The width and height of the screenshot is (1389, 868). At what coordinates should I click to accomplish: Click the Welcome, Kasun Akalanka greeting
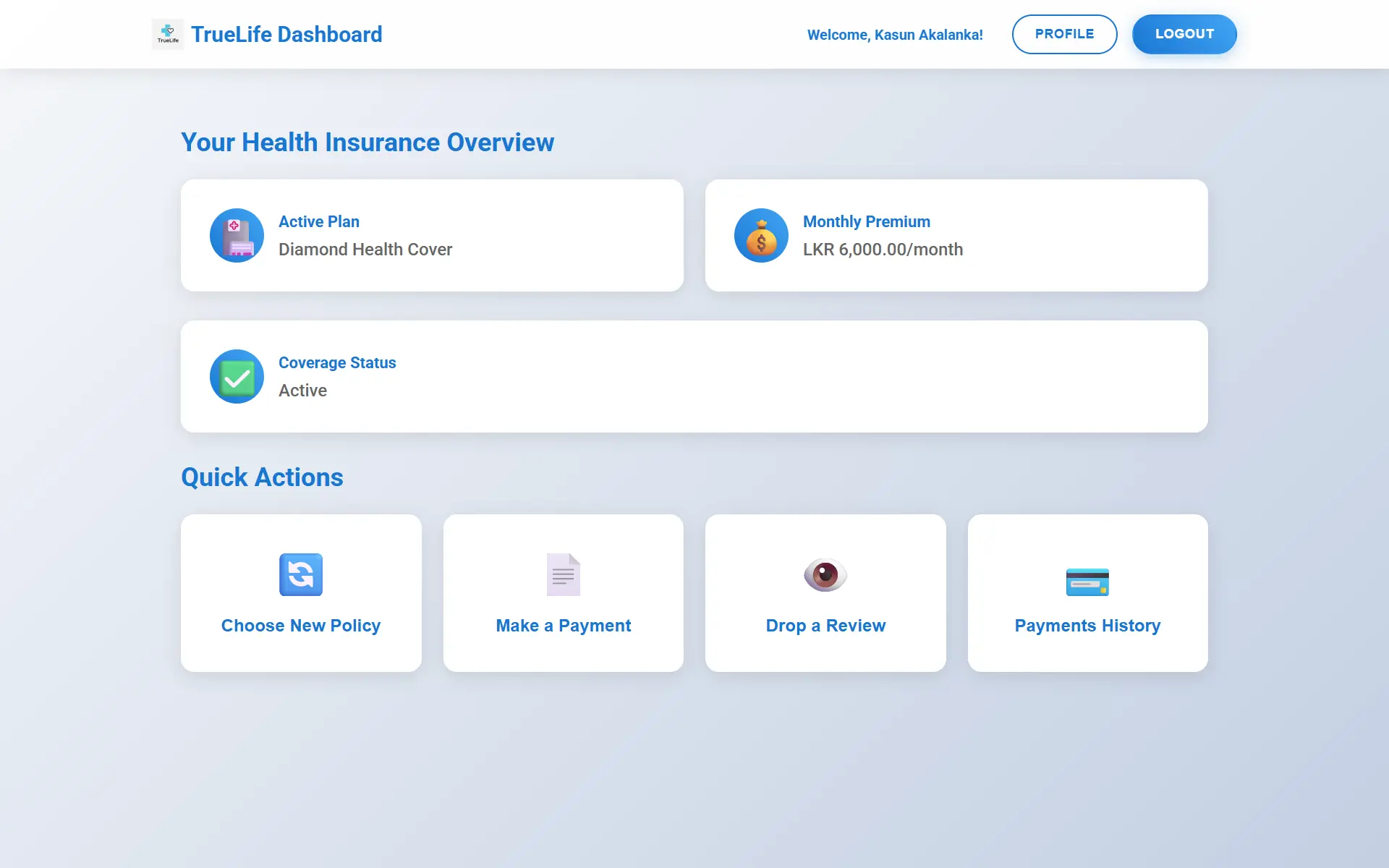point(895,35)
